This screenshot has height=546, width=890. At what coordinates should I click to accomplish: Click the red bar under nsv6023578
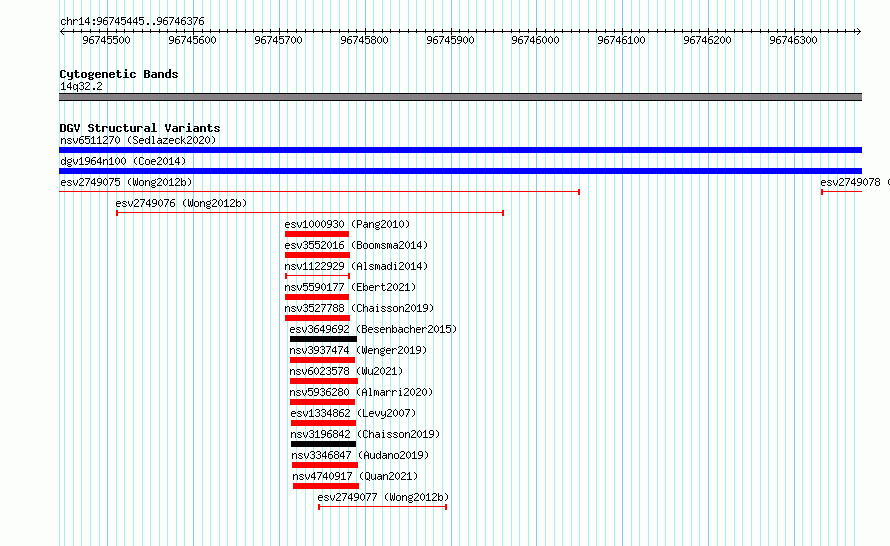coord(324,381)
